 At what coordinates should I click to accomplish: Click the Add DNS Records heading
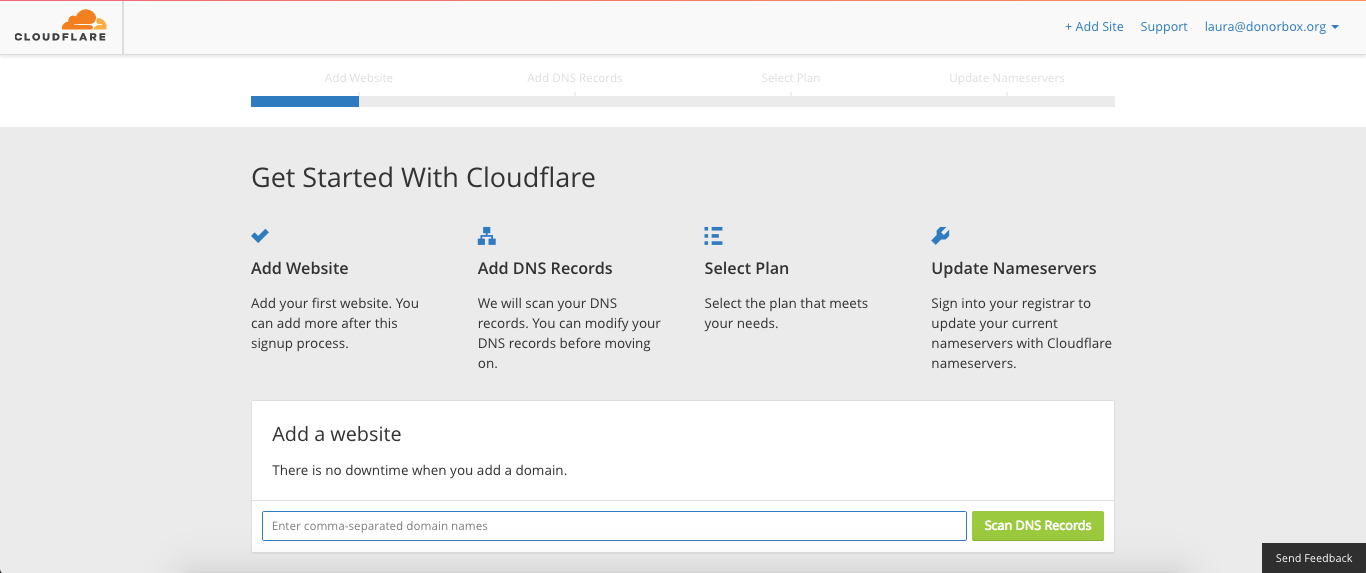pyautogui.click(x=545, y=268)
